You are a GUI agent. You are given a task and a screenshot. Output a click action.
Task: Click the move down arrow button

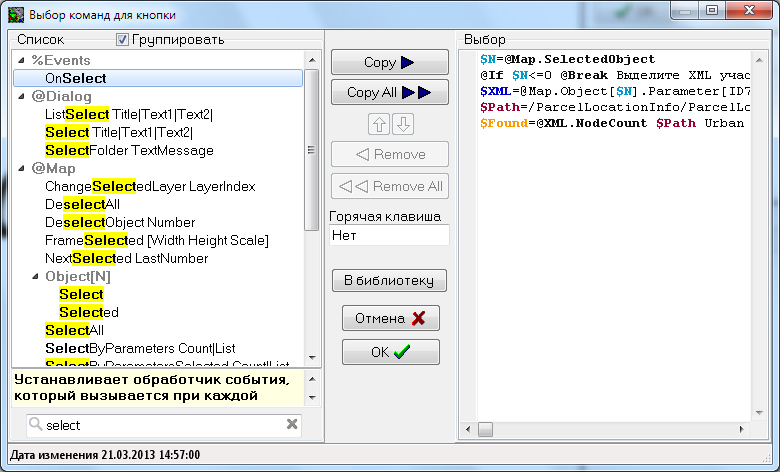click(402, 125)
